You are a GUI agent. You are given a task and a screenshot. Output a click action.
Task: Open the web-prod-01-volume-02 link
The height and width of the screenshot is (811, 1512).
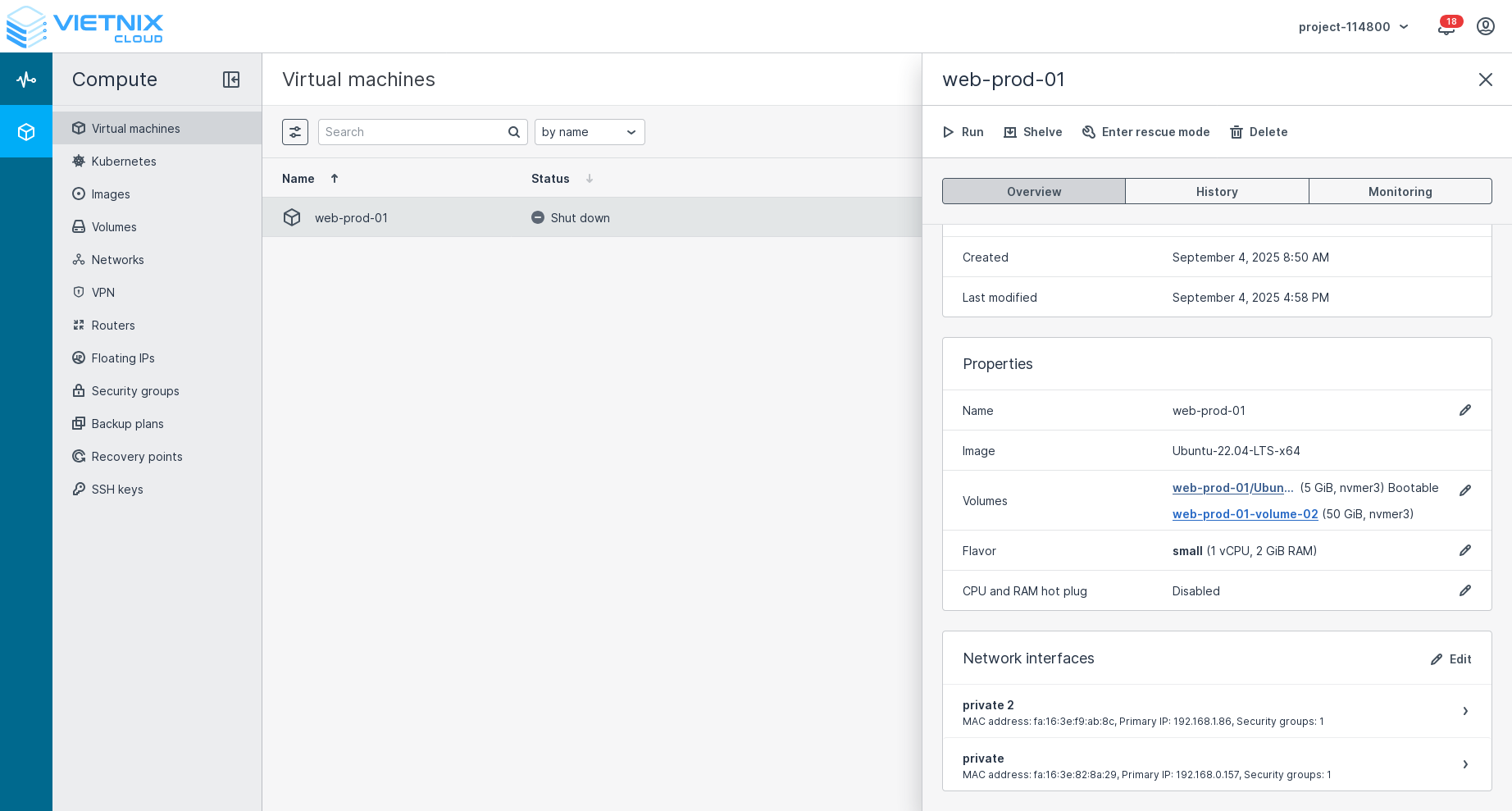click(x=1245, y=514)
